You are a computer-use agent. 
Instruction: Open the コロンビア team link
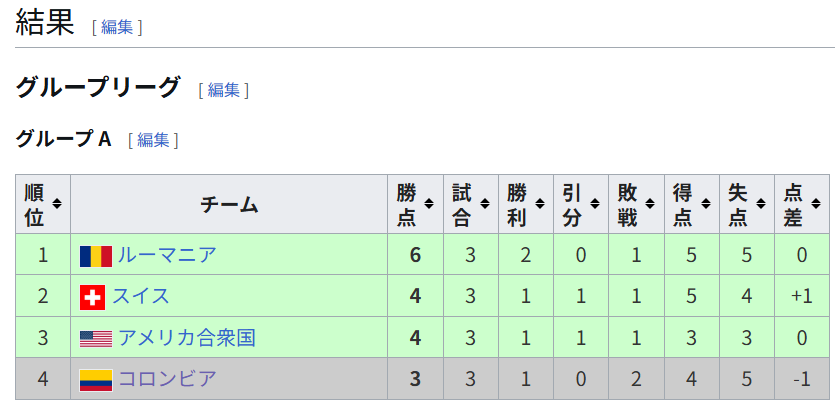[167, 379]
